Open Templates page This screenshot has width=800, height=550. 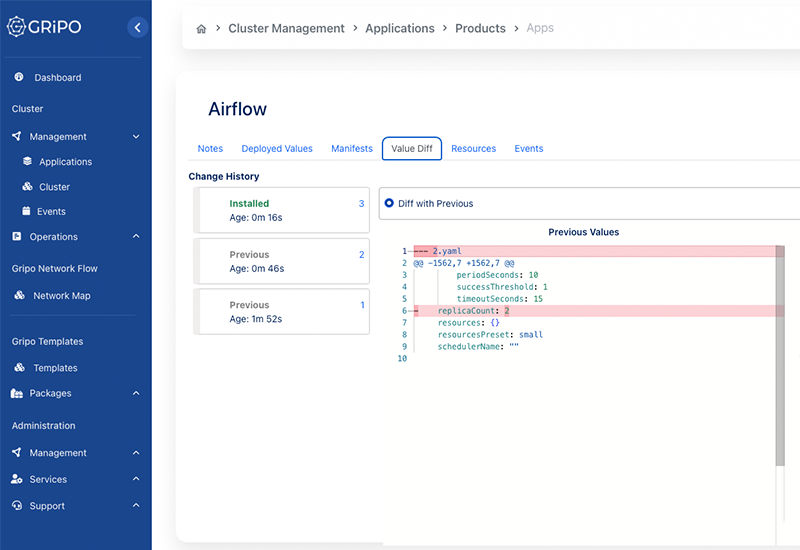click(x=55, y=368)
